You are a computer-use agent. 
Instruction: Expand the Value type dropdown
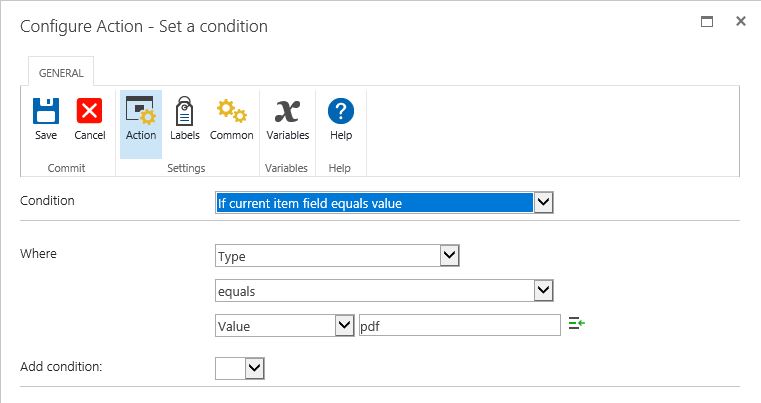pyautogui.click(x=345, y=325)
